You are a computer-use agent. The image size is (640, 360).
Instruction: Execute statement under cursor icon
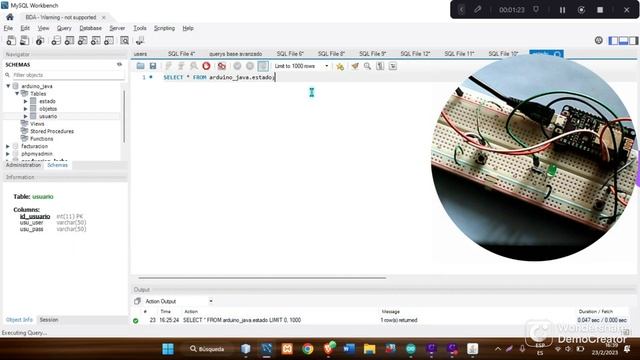181,66
